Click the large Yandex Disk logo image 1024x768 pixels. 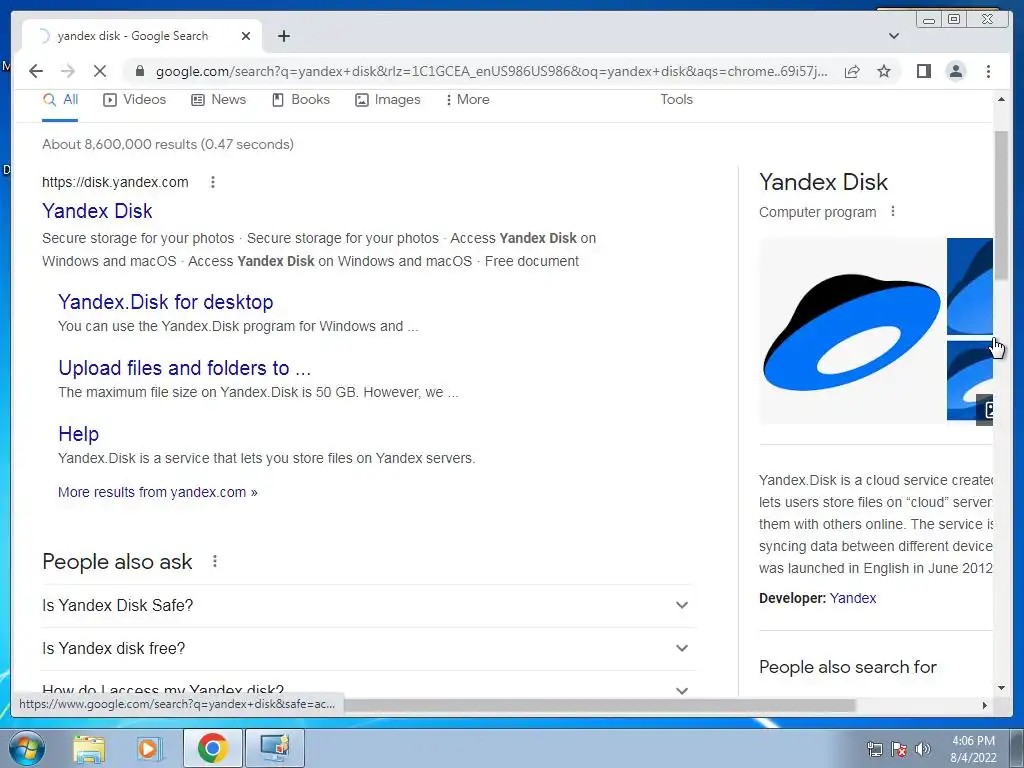(852, 331)
